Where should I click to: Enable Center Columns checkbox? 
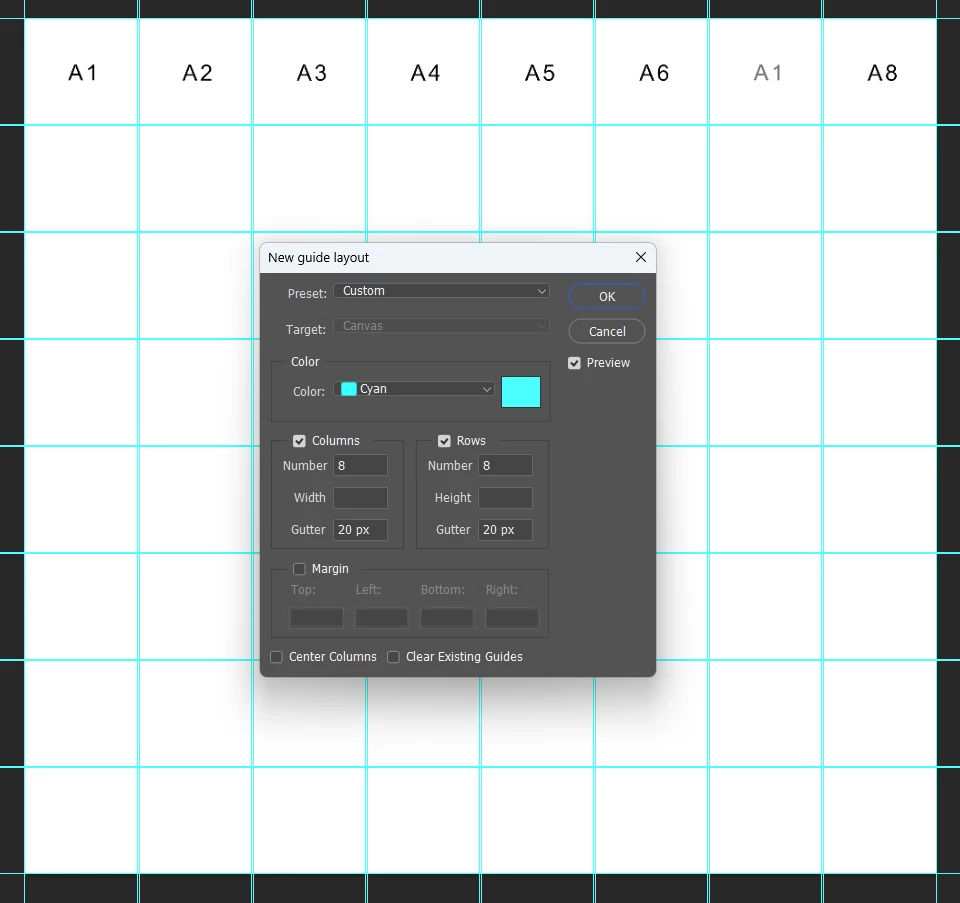tap(277, 657)
